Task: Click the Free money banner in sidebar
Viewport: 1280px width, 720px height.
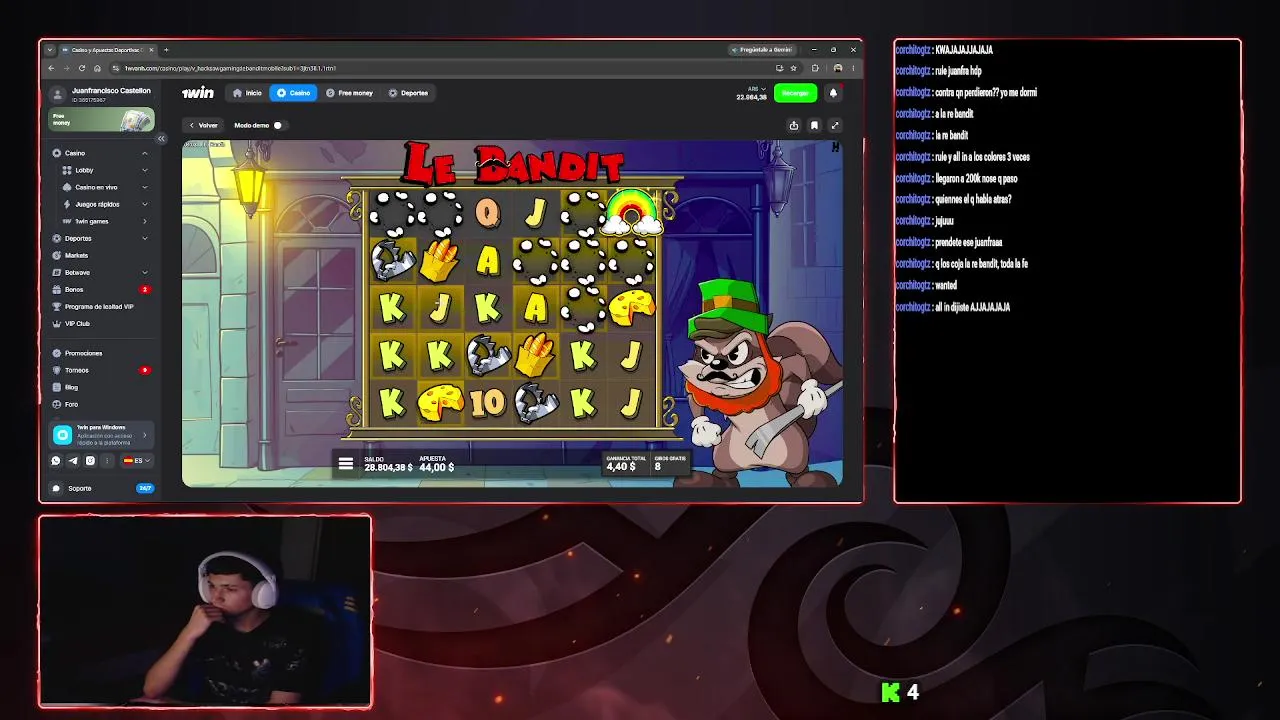Action: 102,119
